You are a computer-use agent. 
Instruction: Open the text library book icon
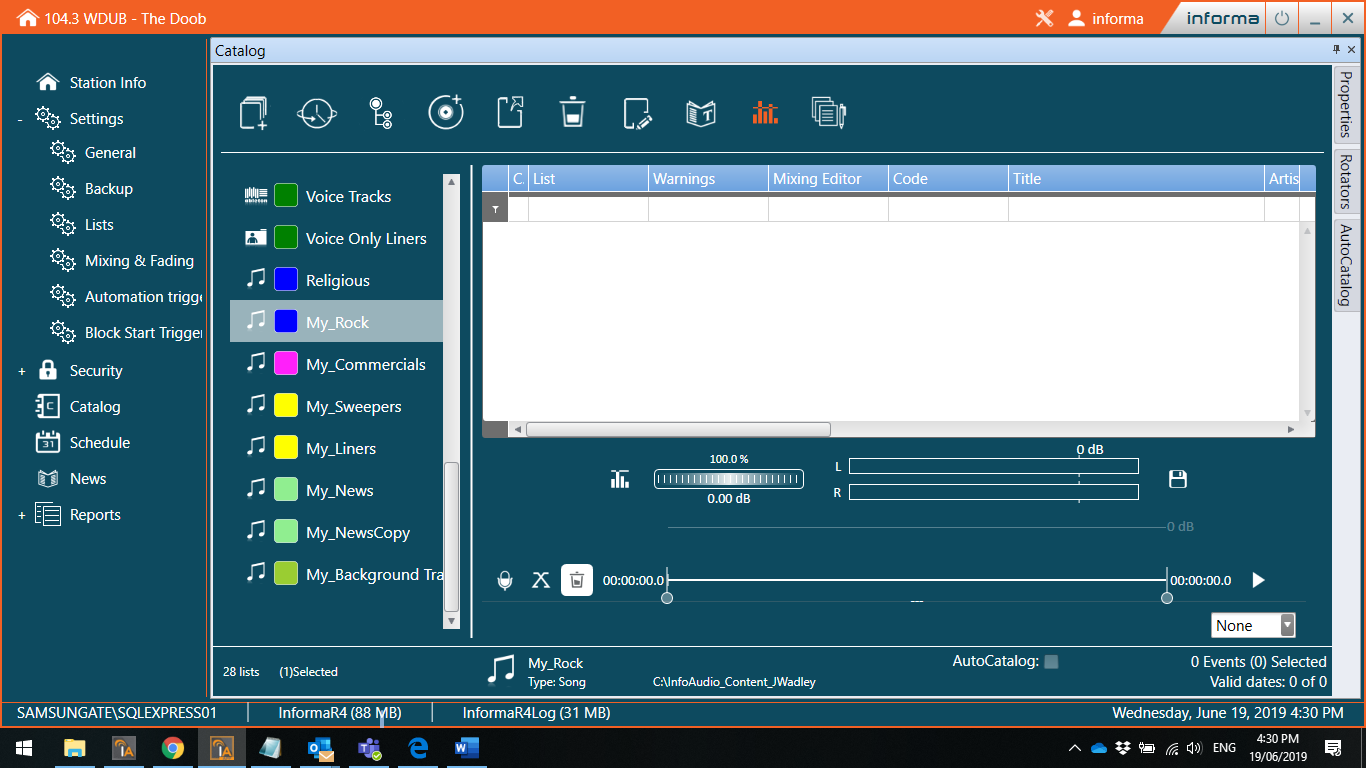(702, 112)
